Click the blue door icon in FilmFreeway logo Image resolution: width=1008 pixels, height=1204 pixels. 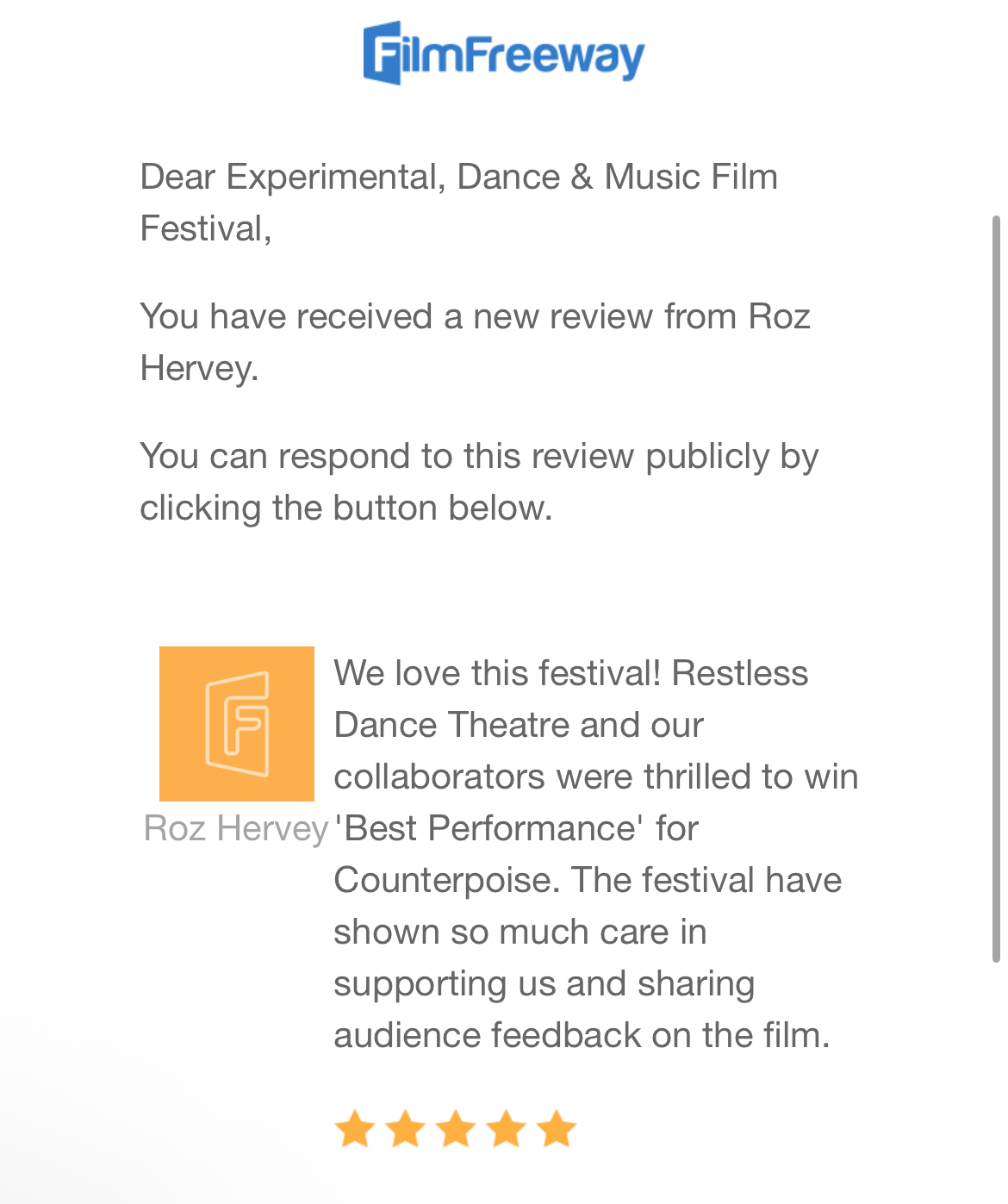pyautogui.click(x=383, y=53)
